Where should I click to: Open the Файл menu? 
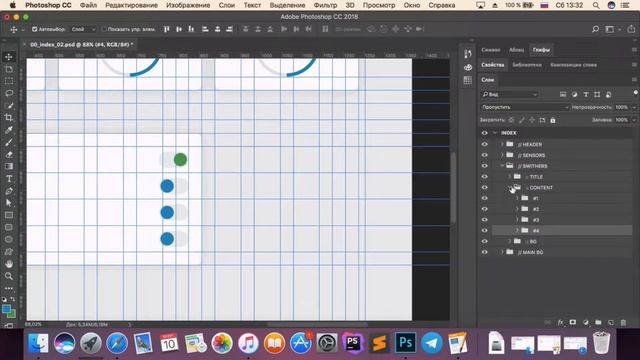[x=88, y=5]
